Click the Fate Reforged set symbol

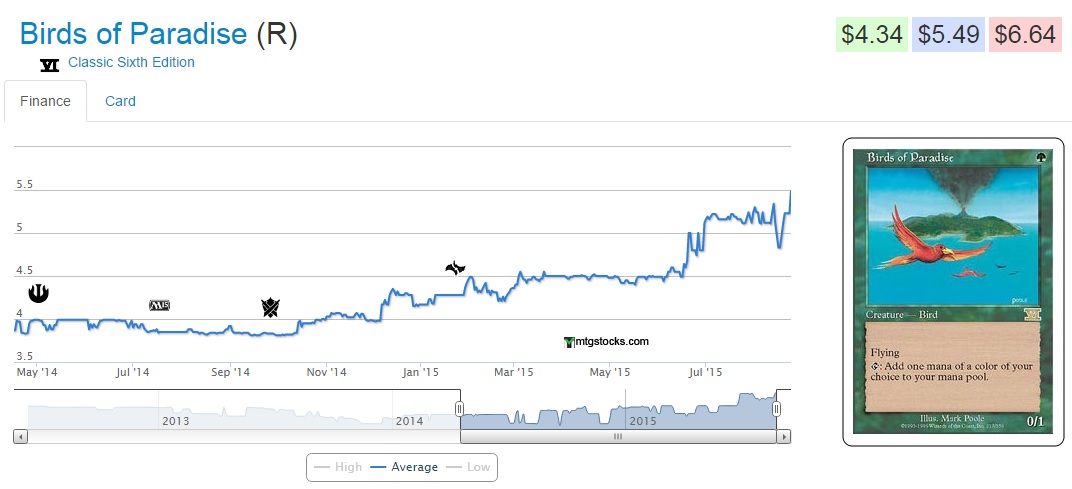456,267
